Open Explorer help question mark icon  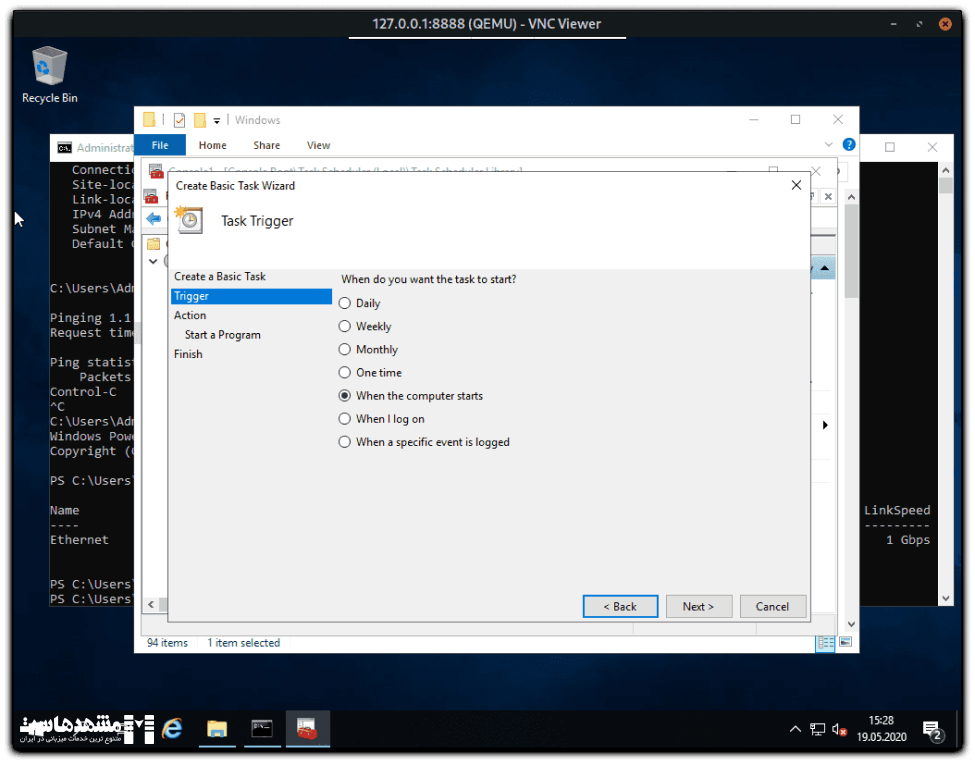(849, 145)
